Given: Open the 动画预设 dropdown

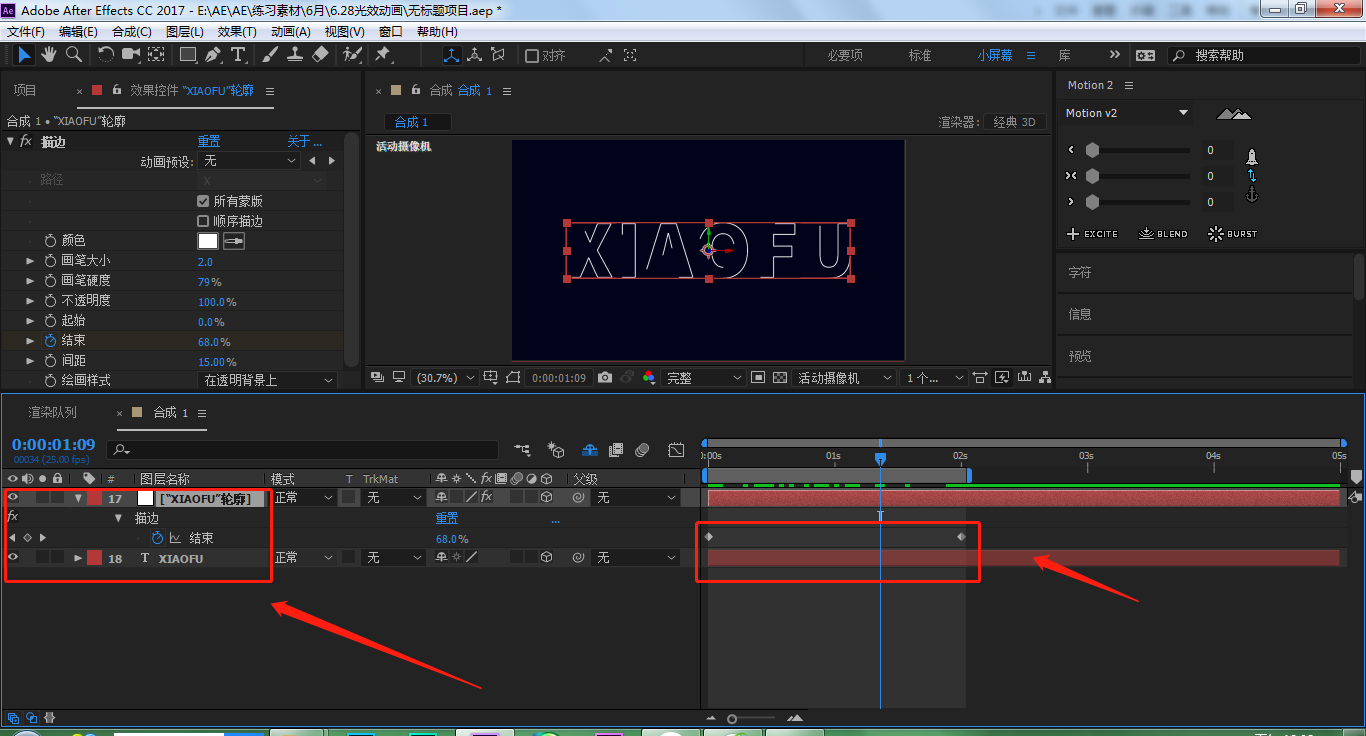Looking at the screenshot, I should point(248,161).
